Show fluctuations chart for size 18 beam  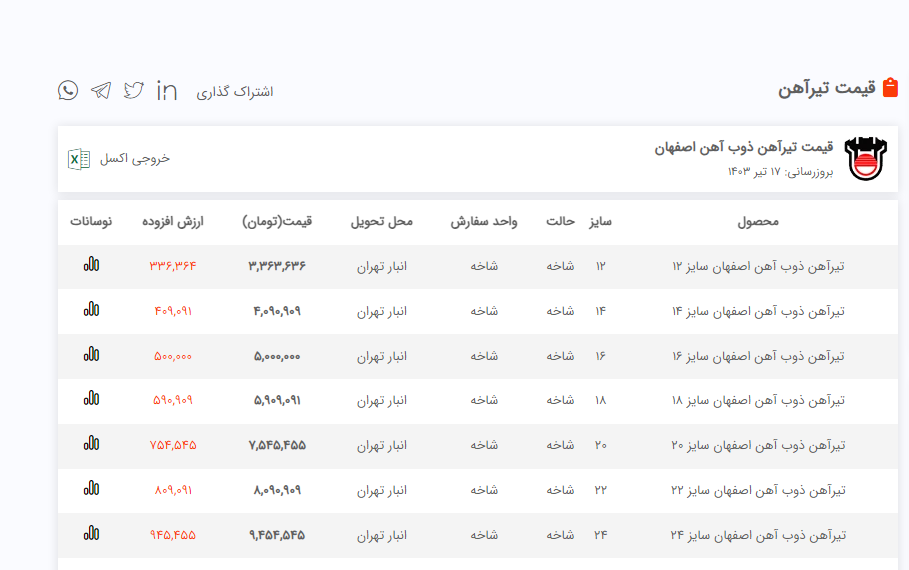pyautogui.click(x=91, y=399)
